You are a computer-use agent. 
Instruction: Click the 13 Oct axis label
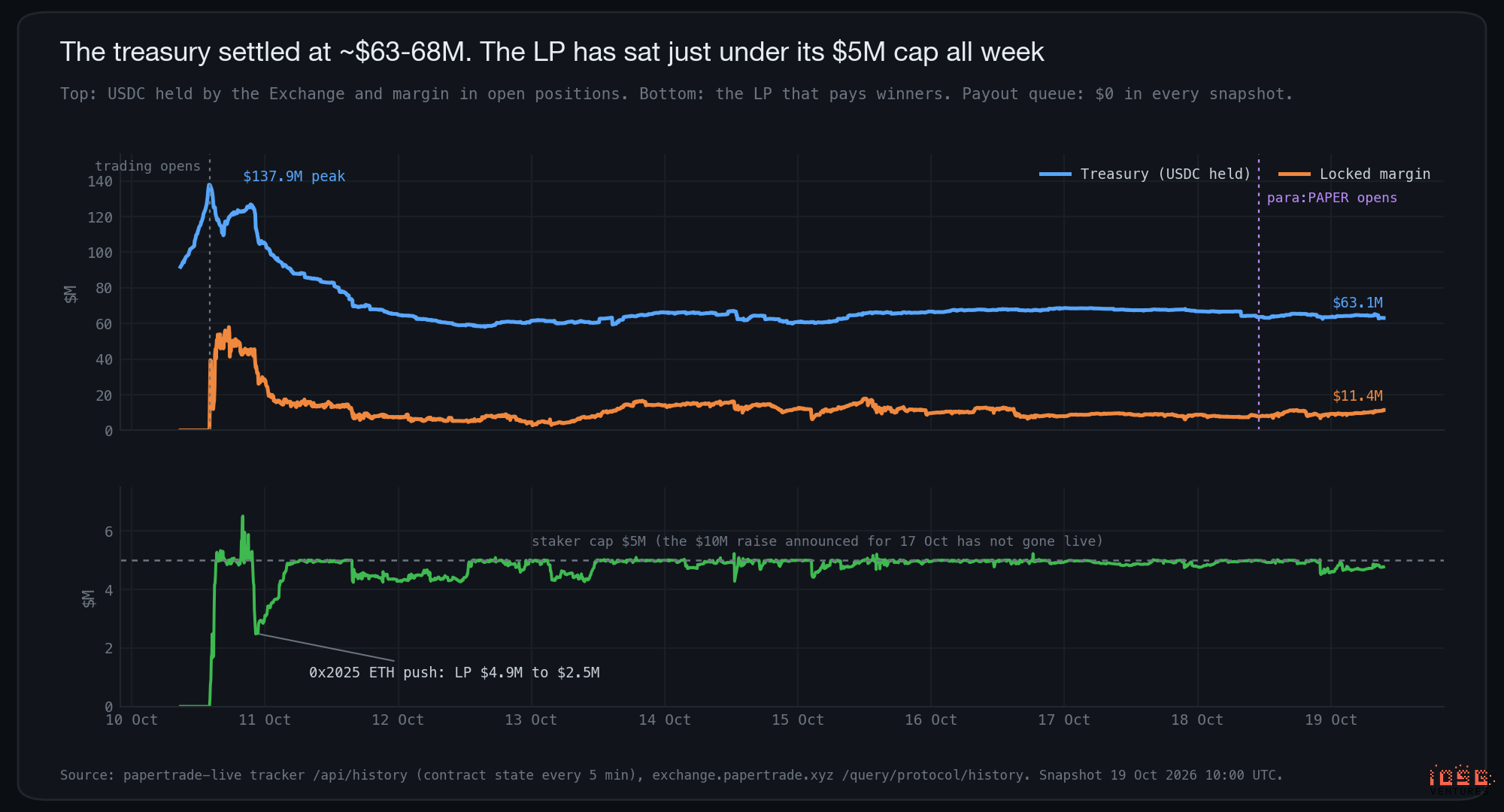[531, 720]
